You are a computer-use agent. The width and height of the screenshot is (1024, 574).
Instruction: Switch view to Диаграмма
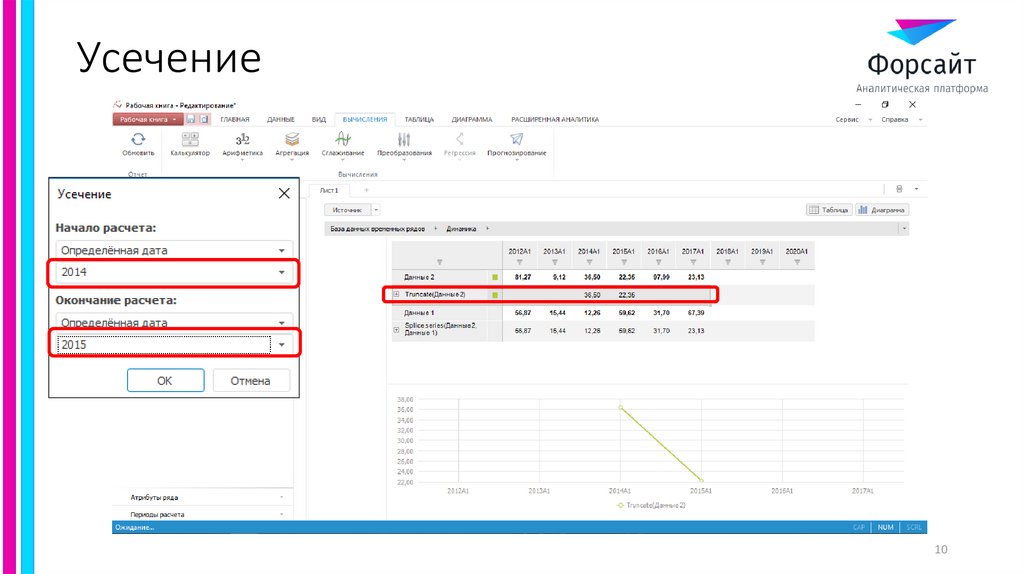[x=882, y=210]
